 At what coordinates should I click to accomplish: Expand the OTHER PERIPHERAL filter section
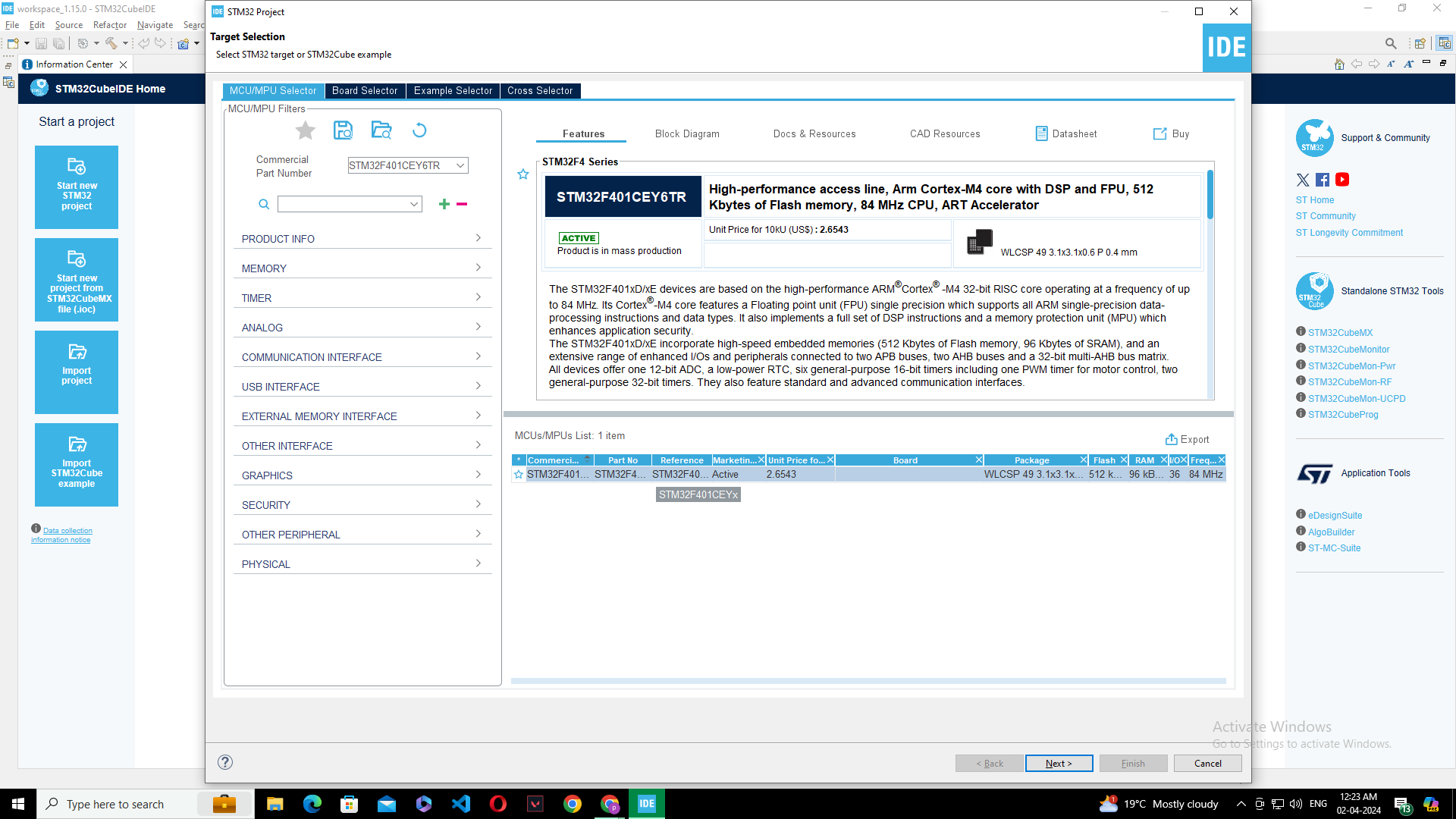click(x=362, y=535)
